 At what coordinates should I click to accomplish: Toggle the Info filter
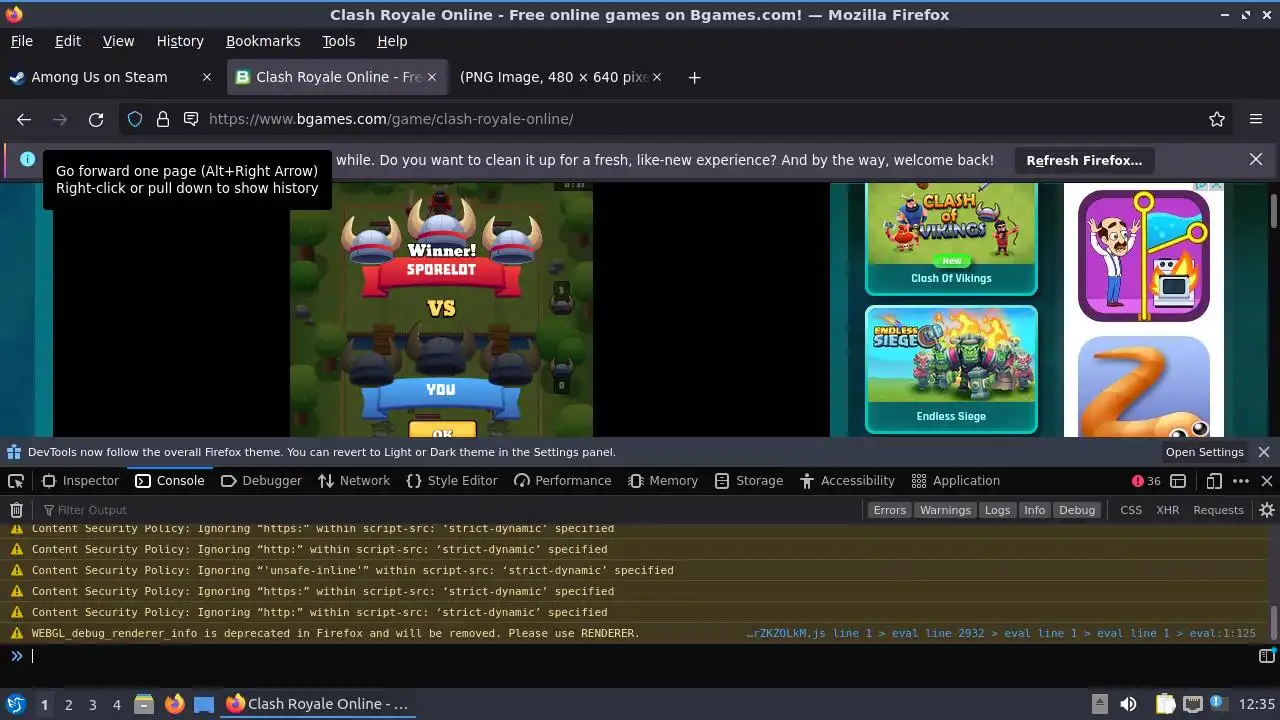1034,510
